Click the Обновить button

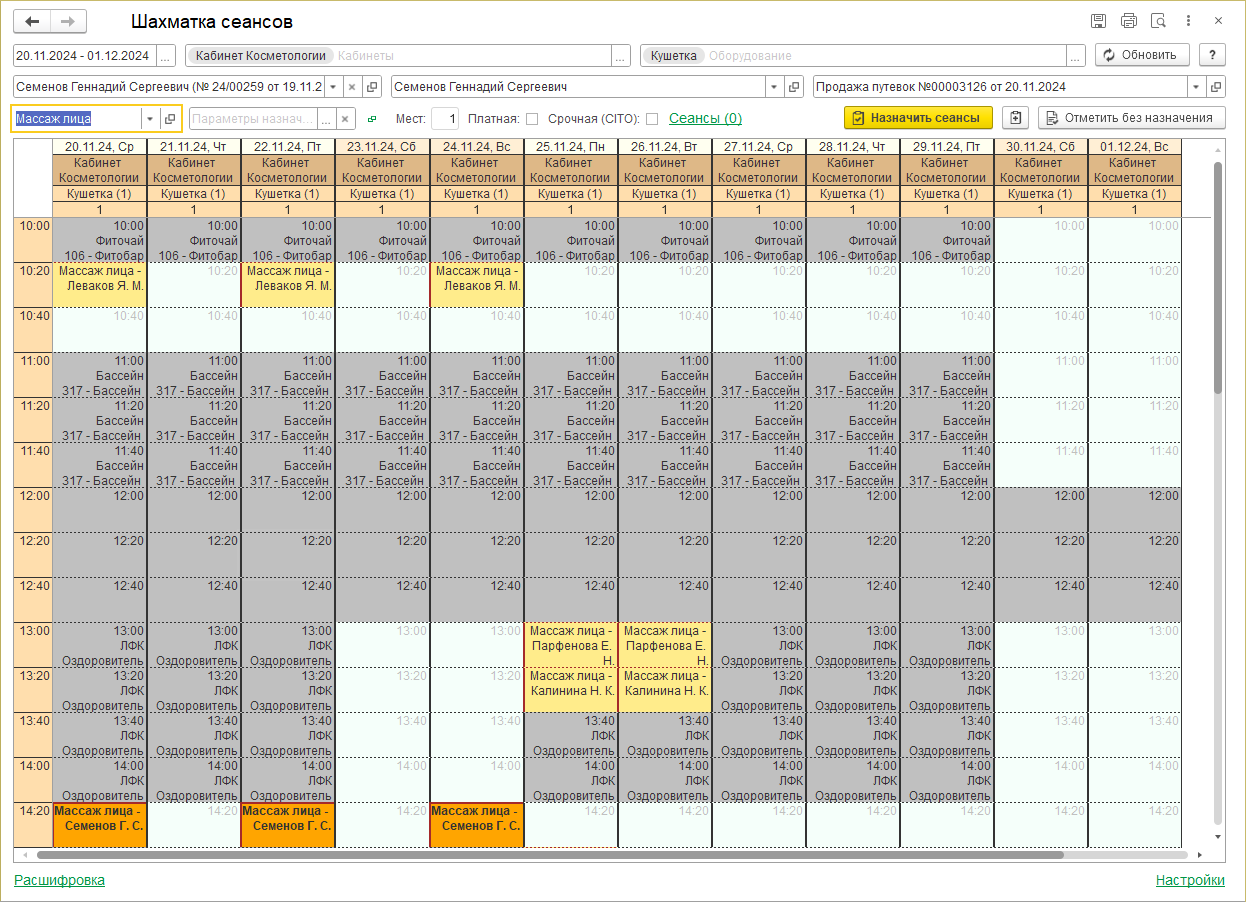click(x=1143, y=56)
